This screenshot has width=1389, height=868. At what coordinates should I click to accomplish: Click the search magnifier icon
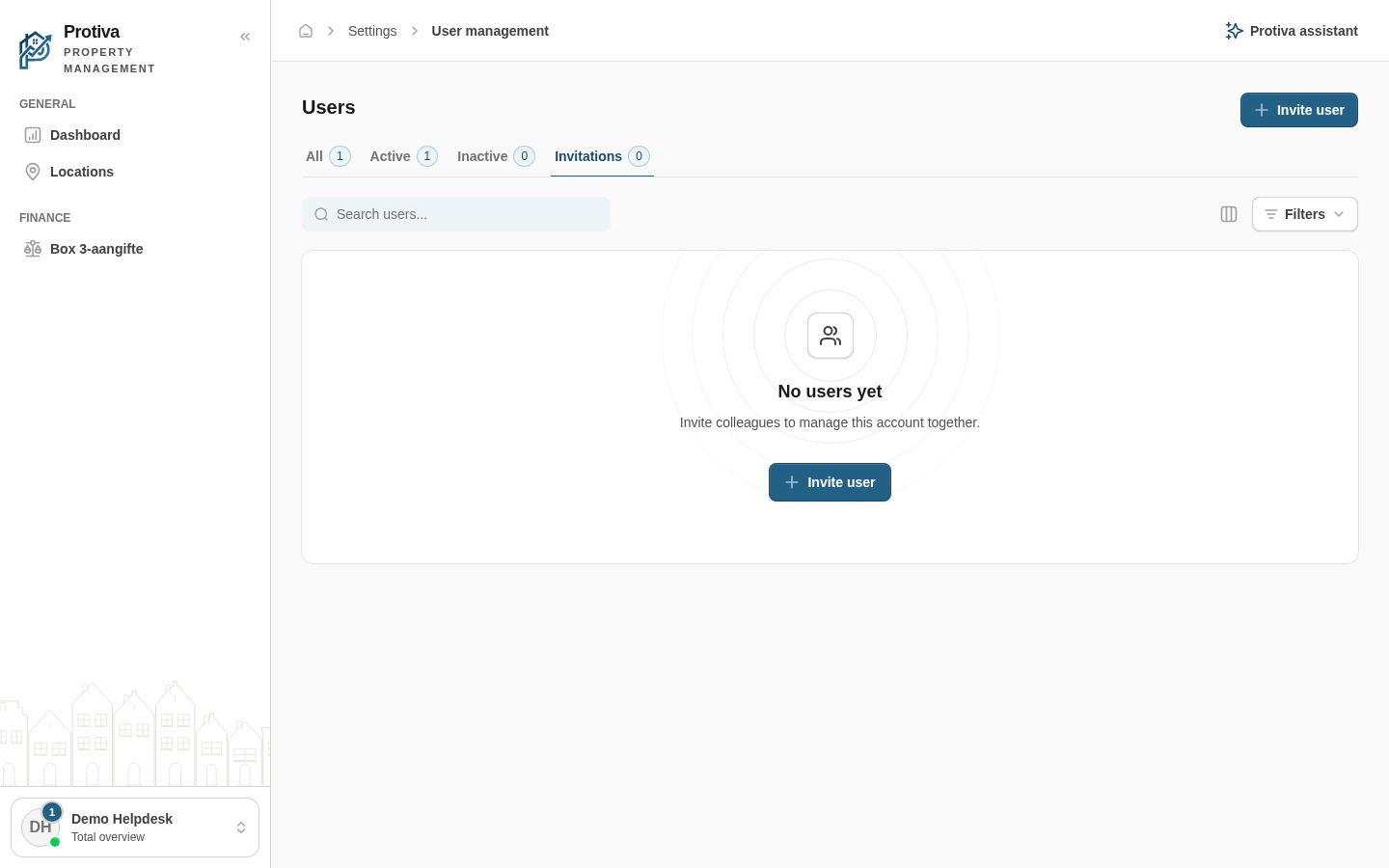(x=321, y=214)
